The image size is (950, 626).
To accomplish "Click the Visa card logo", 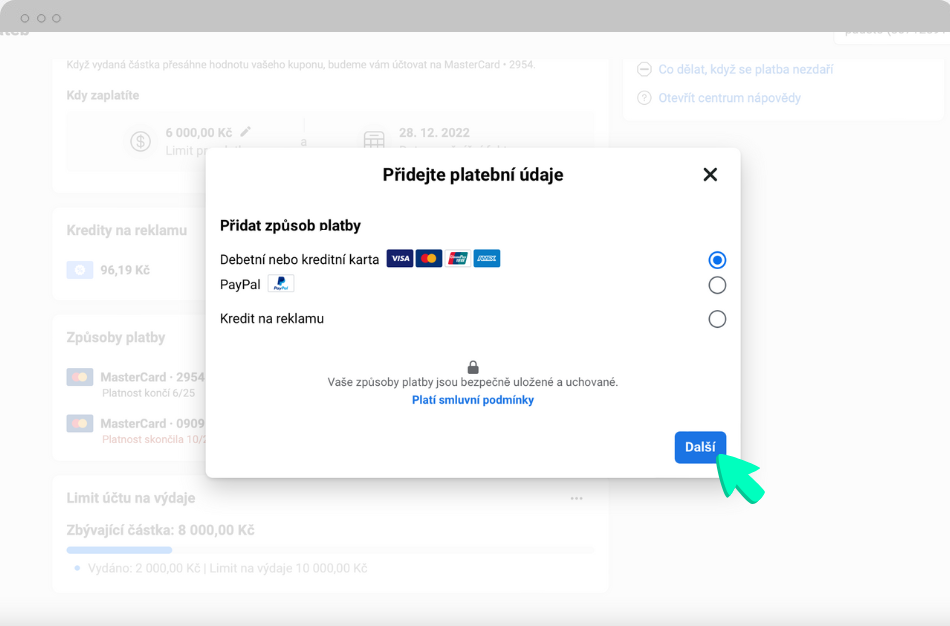I will [x=400, y=259].
